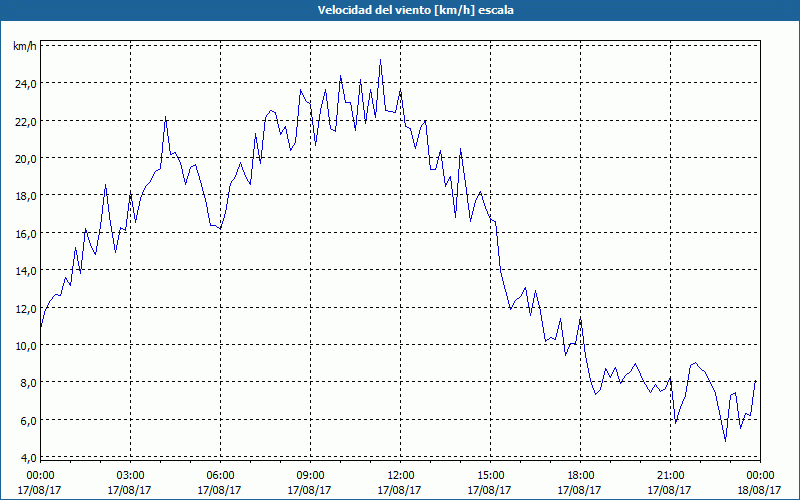
Task: Select the 8,0 y-axis value
Action: pos(28,383)
